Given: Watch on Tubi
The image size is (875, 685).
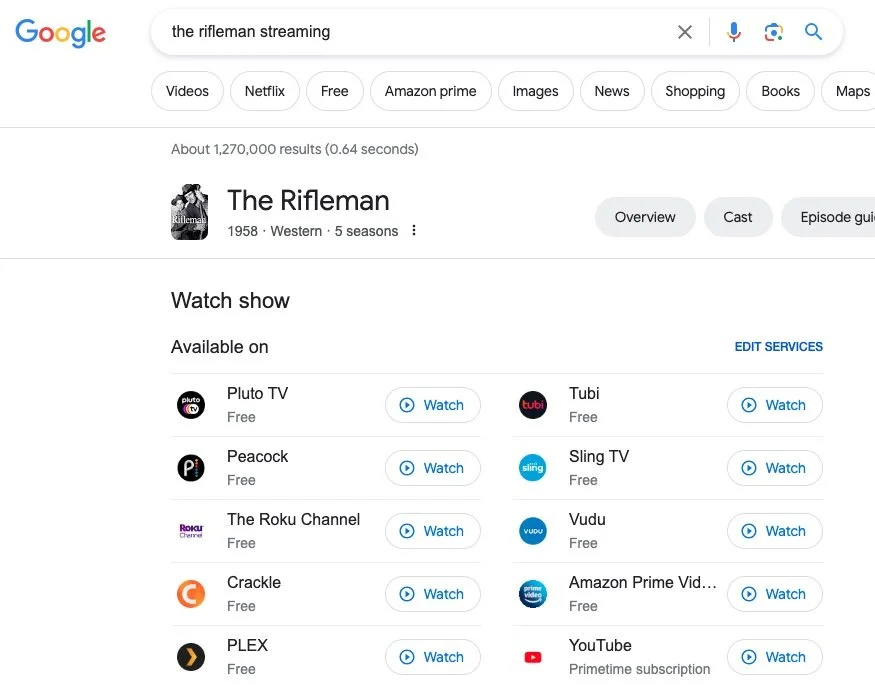Looking at the screenshot, I should click(775, 405).
